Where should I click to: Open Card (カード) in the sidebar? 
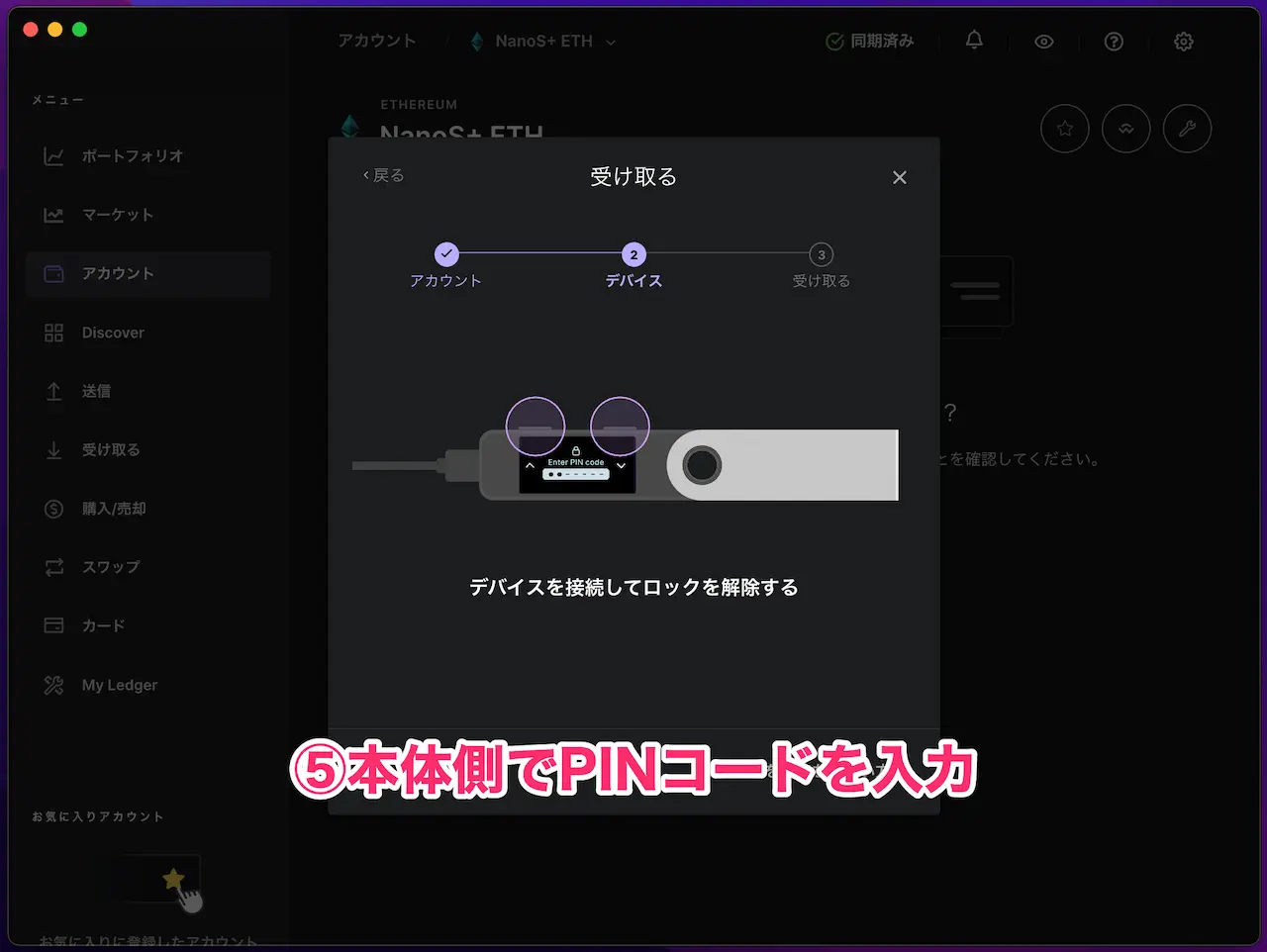(147, 625)
